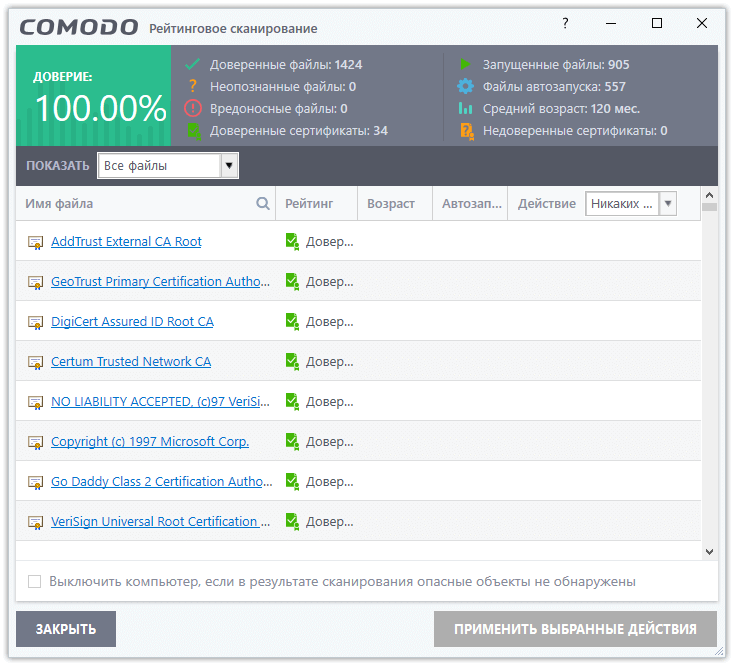This screenshot has height=666, width=734.
Task: Click untrusted certificates icon in summary panel
Action: (x=467, y=132)
